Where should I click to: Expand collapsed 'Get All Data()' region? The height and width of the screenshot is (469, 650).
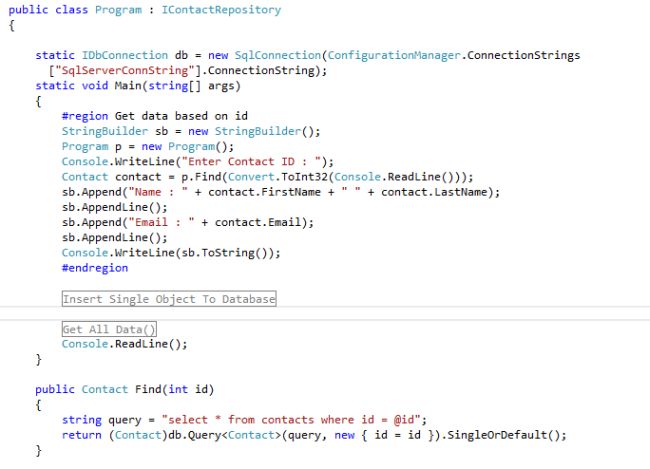(109, 329)
